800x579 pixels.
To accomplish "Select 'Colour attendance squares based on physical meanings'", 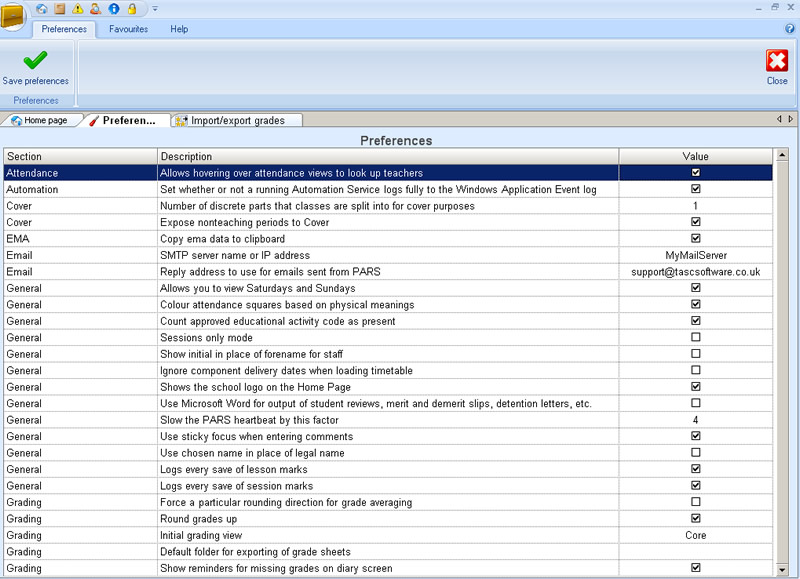I will [388, 305].
